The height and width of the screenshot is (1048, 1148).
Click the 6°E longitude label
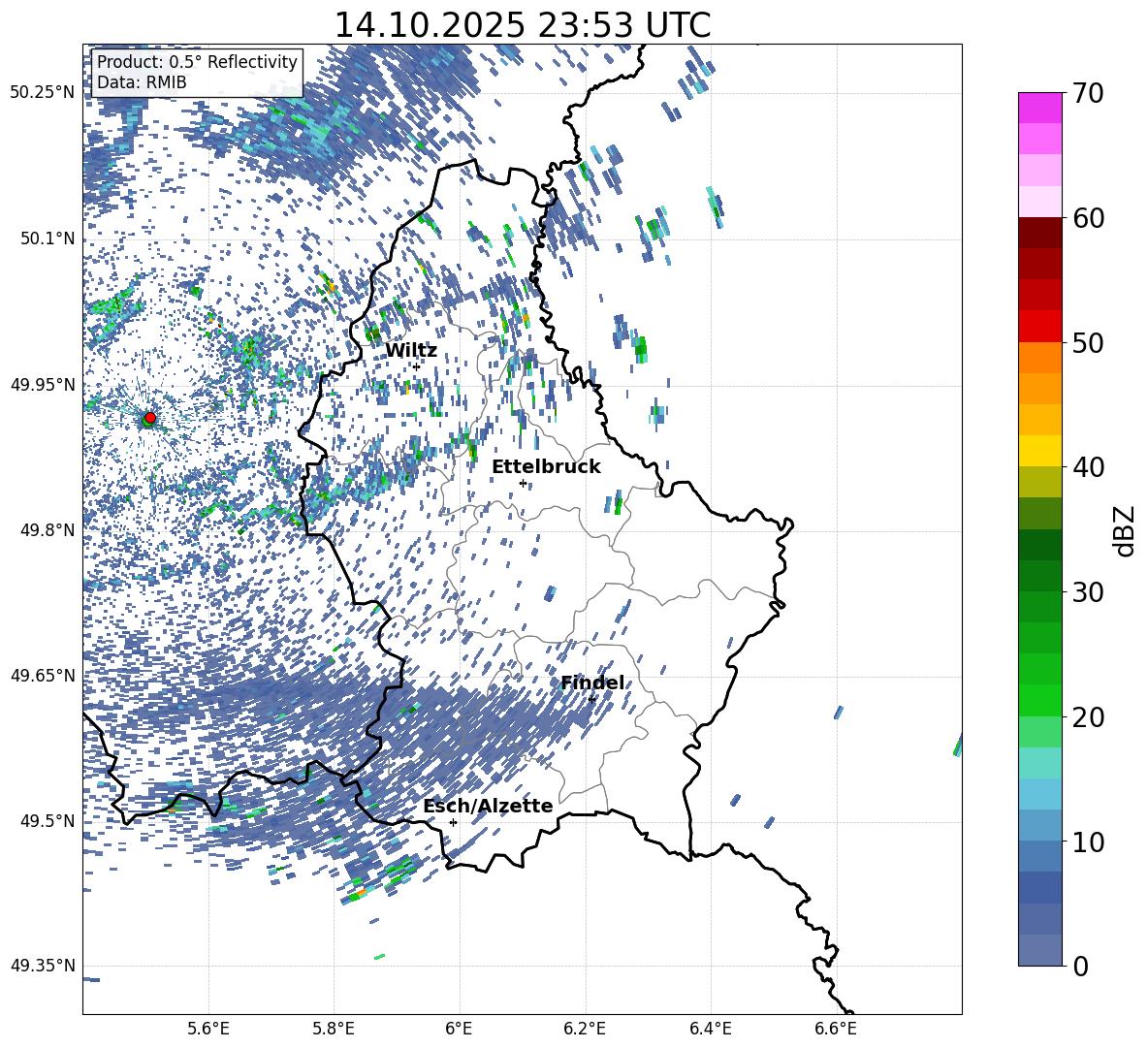pos(459,1029)
